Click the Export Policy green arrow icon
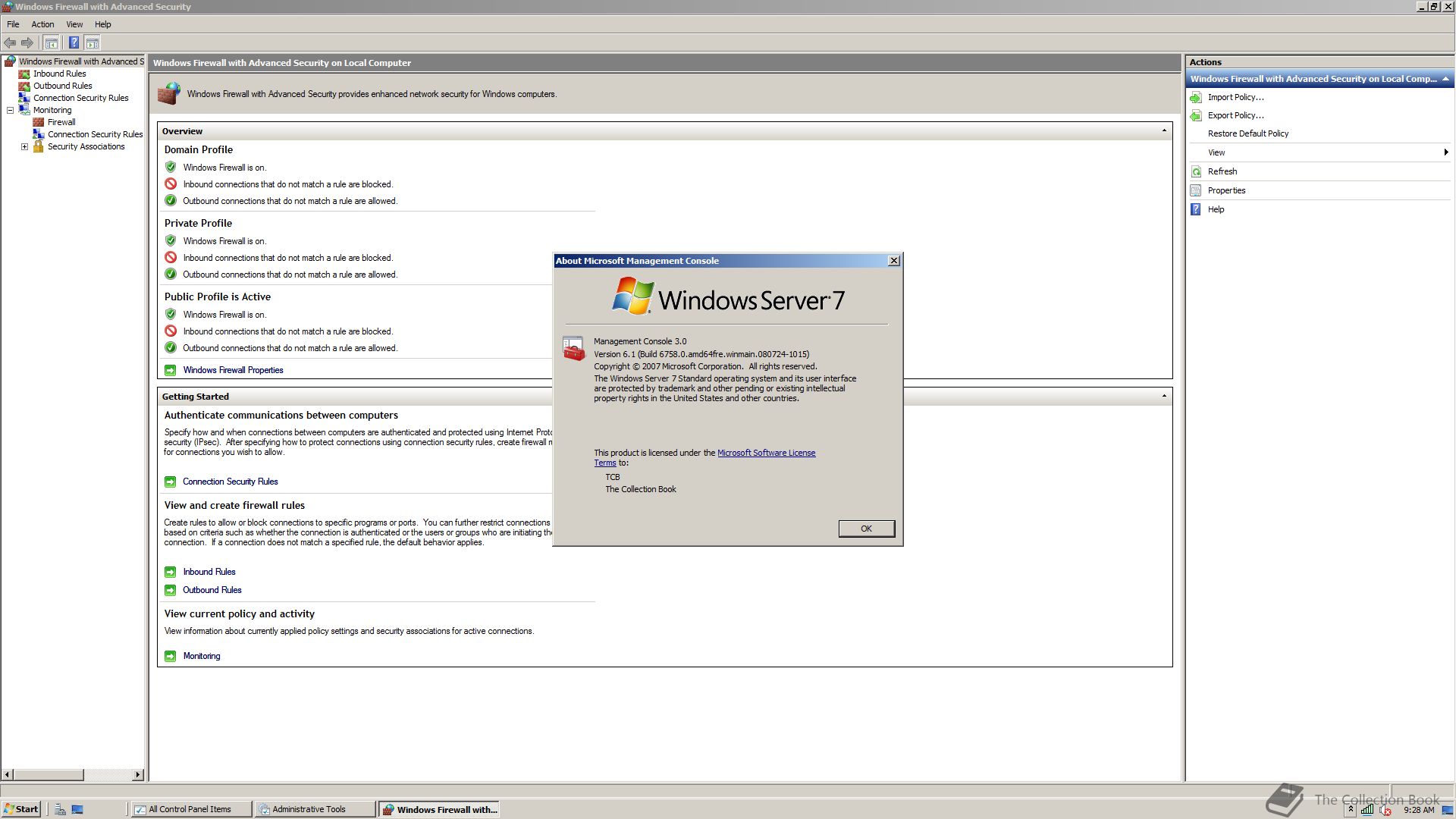 tap(1196, 115)
